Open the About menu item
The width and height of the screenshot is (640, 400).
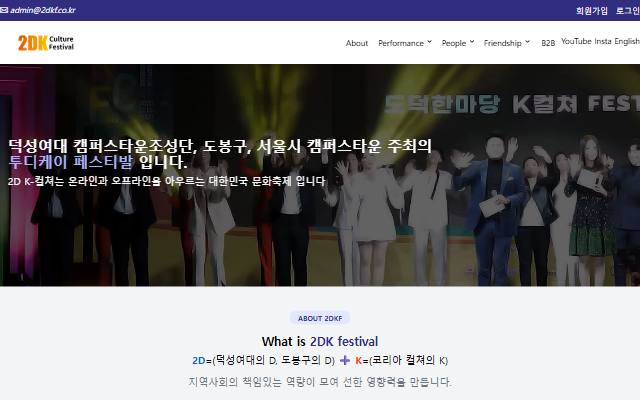357,43
